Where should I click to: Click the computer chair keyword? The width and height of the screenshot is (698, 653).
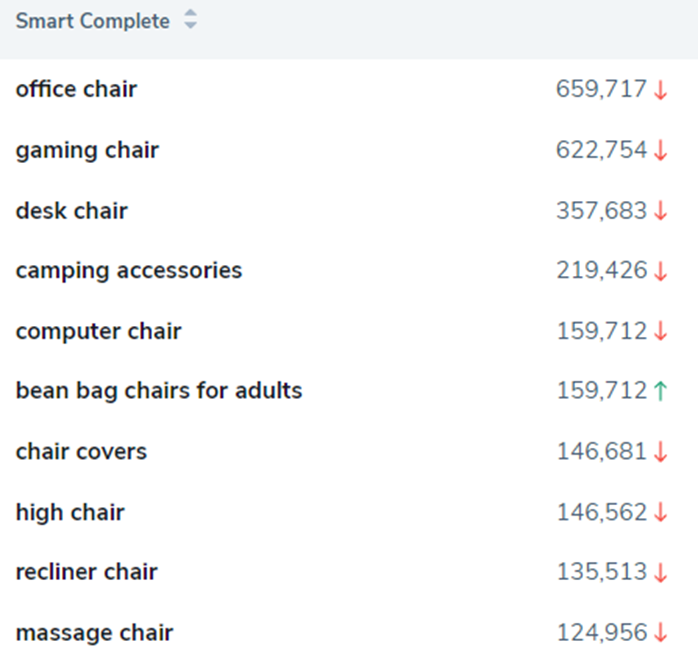(x=98, y=331)
